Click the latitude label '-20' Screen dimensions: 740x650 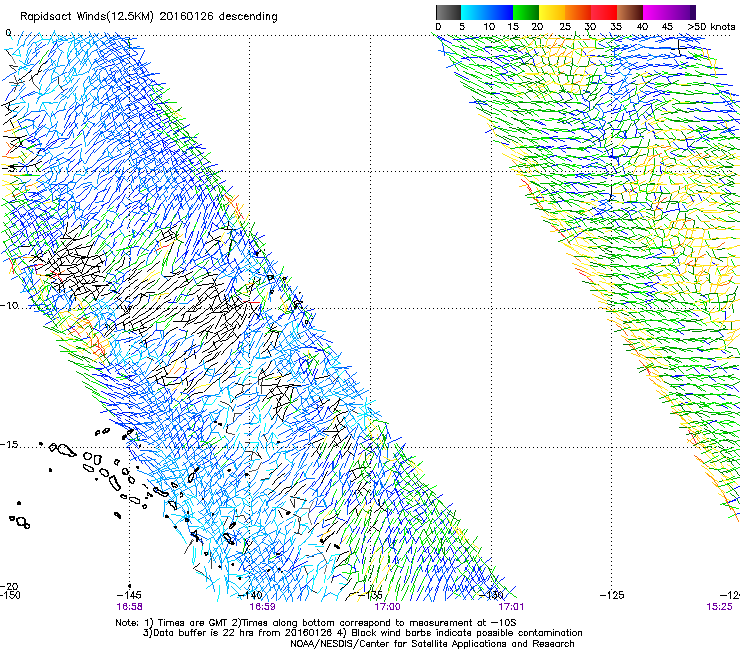[x=9, y=586]
